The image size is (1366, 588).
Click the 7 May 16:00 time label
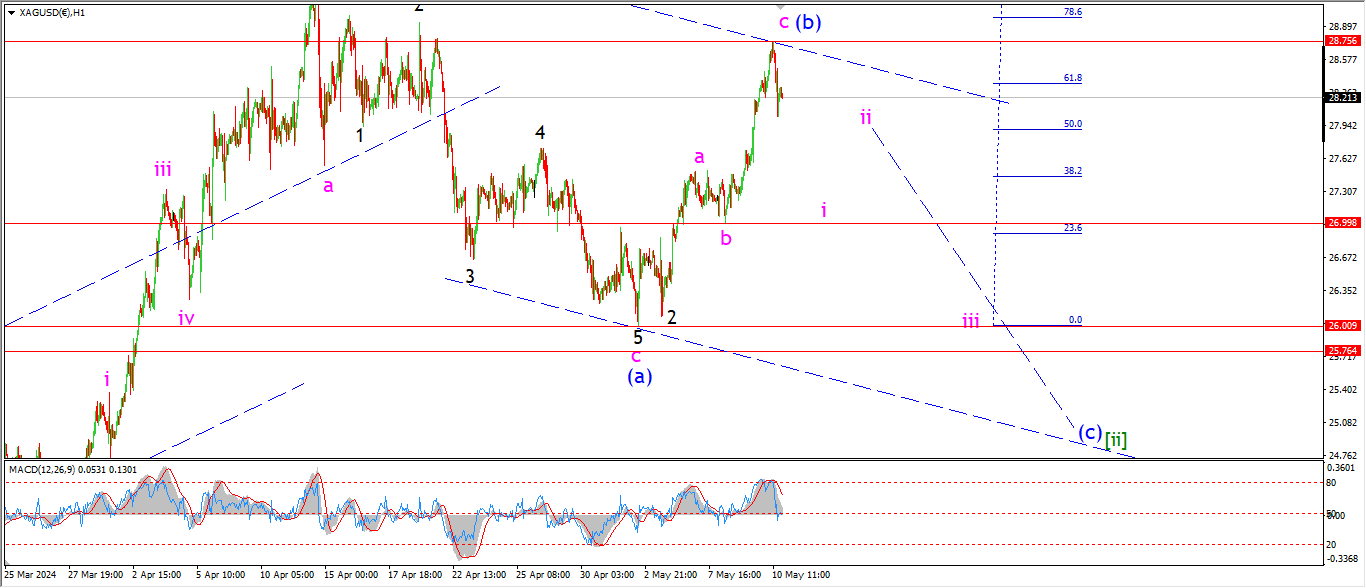pyautogui.click(x=735, y=576)
